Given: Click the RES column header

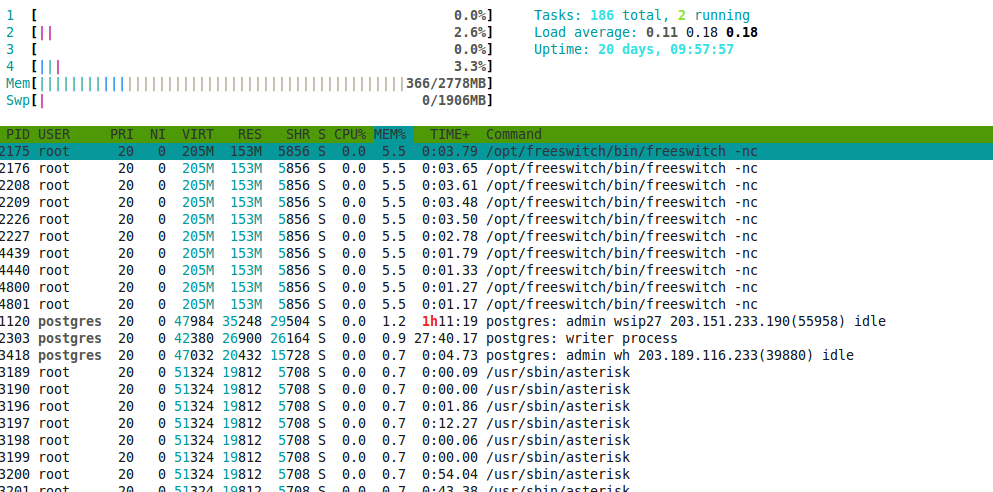Looking at the screenshot, I should (249, 134).
